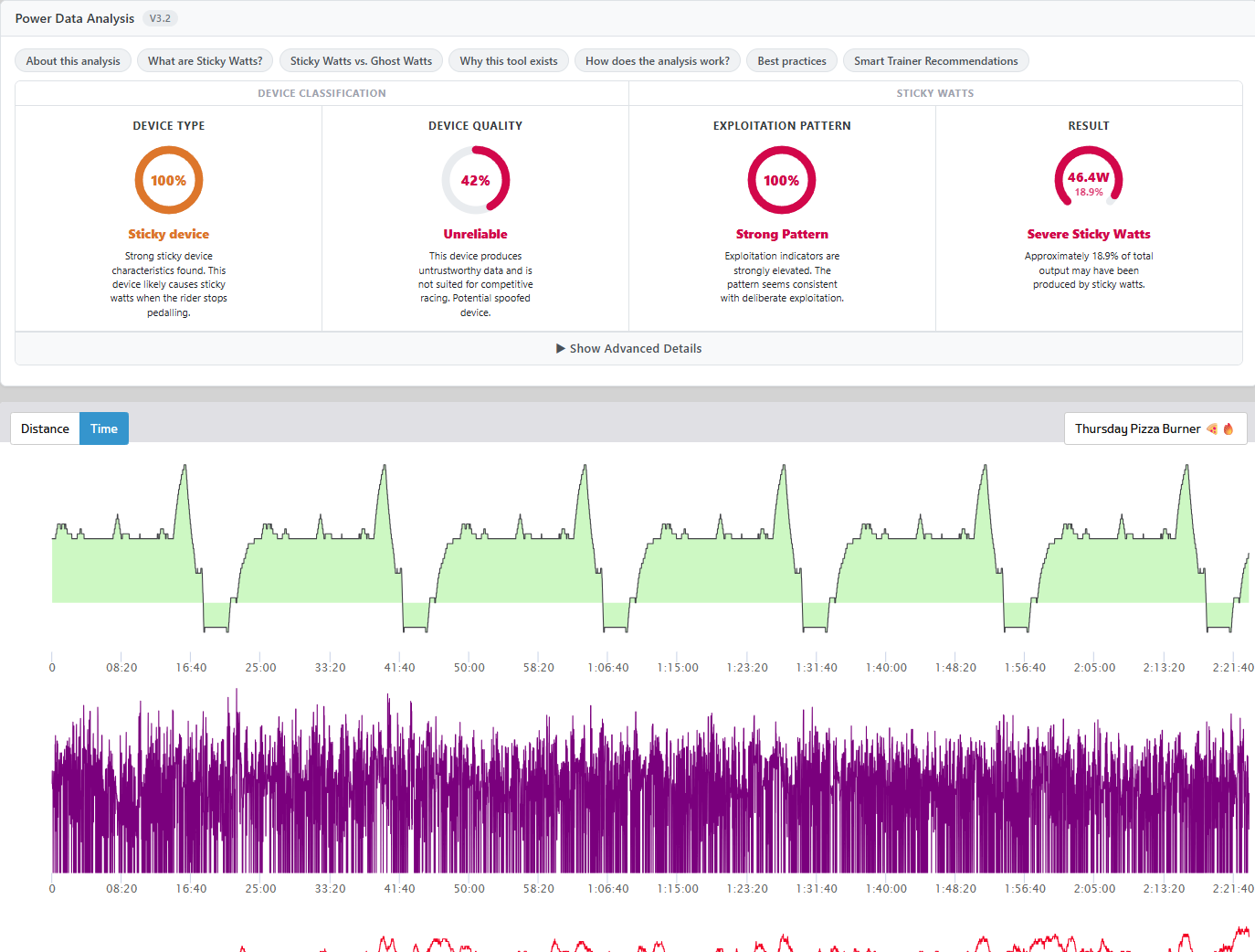Click the 46.4W result gauge
The width and height of the screenshot is (1255, 952).
pos(1089,181)
